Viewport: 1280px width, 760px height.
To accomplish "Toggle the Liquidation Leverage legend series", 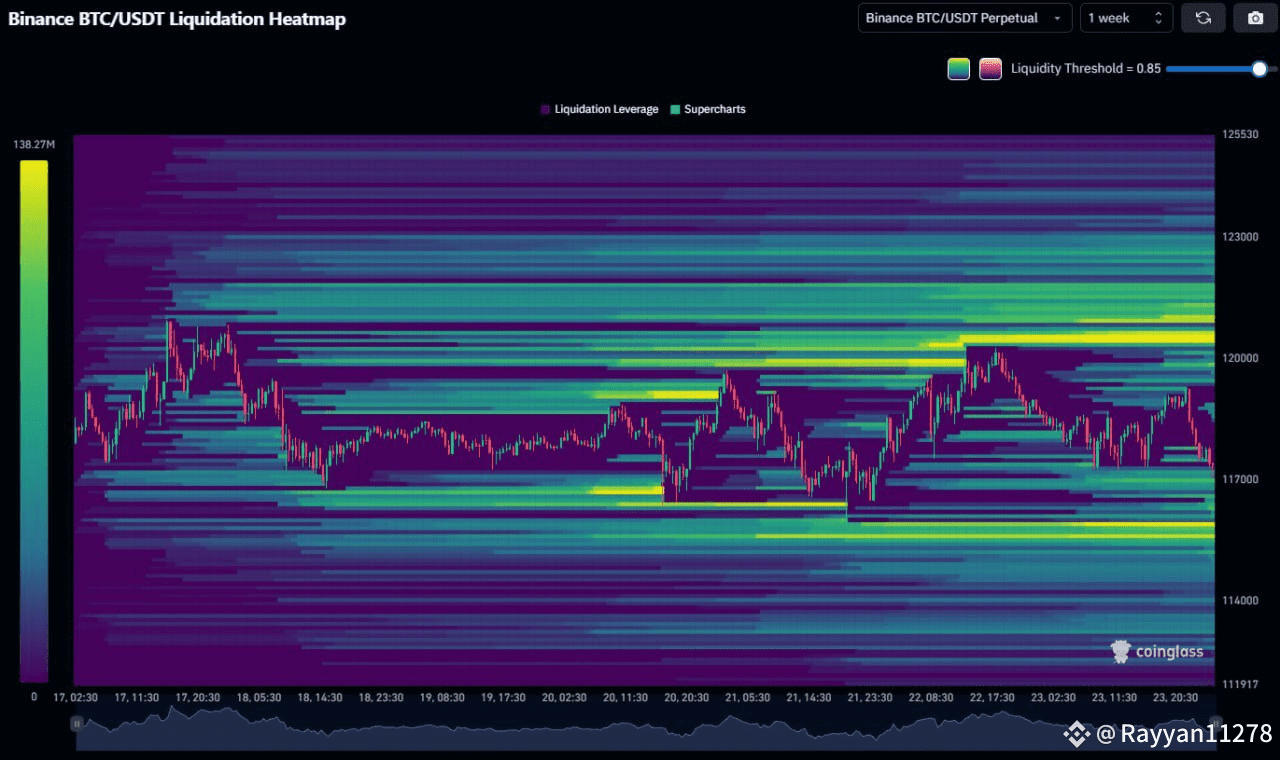I will pyautogui.click(x=599, y=109).
